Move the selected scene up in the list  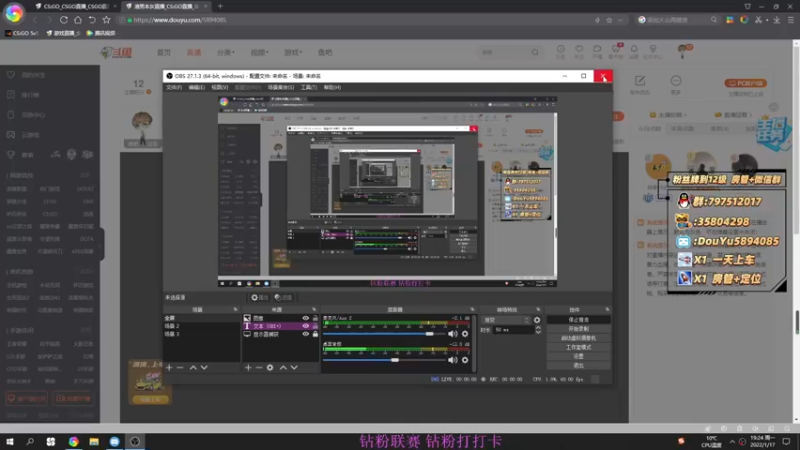coord(193,367)
